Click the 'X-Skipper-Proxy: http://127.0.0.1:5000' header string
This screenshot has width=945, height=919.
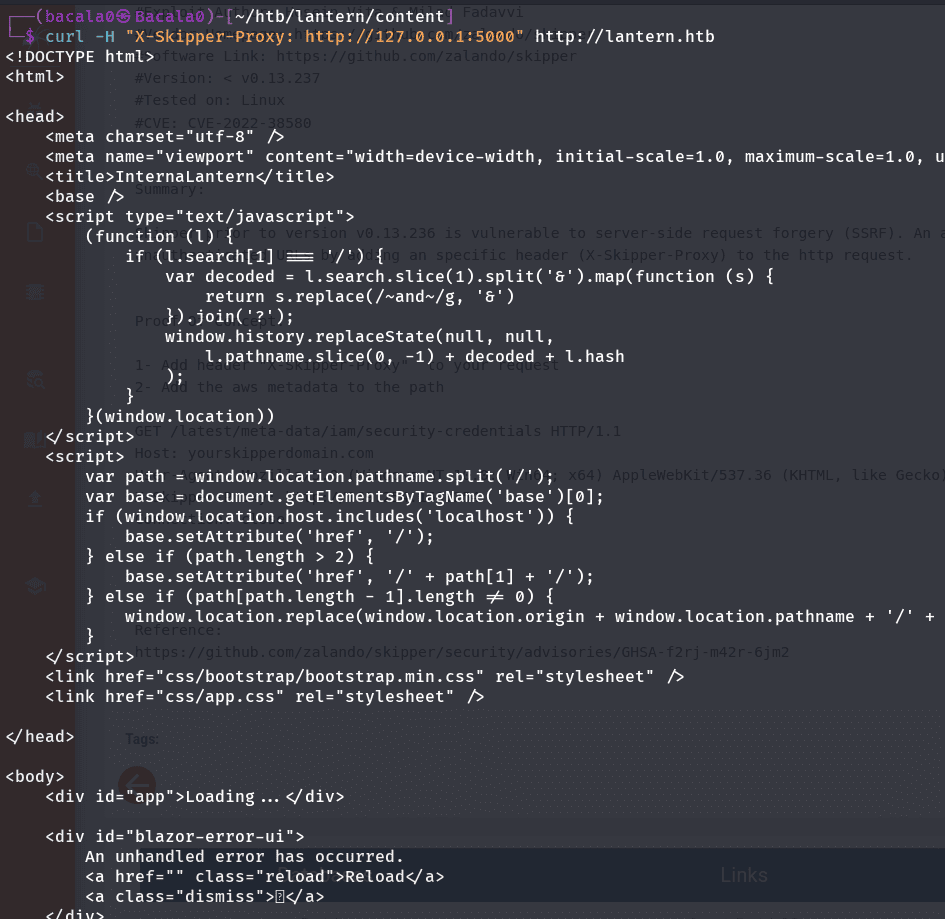coord(324,37)
